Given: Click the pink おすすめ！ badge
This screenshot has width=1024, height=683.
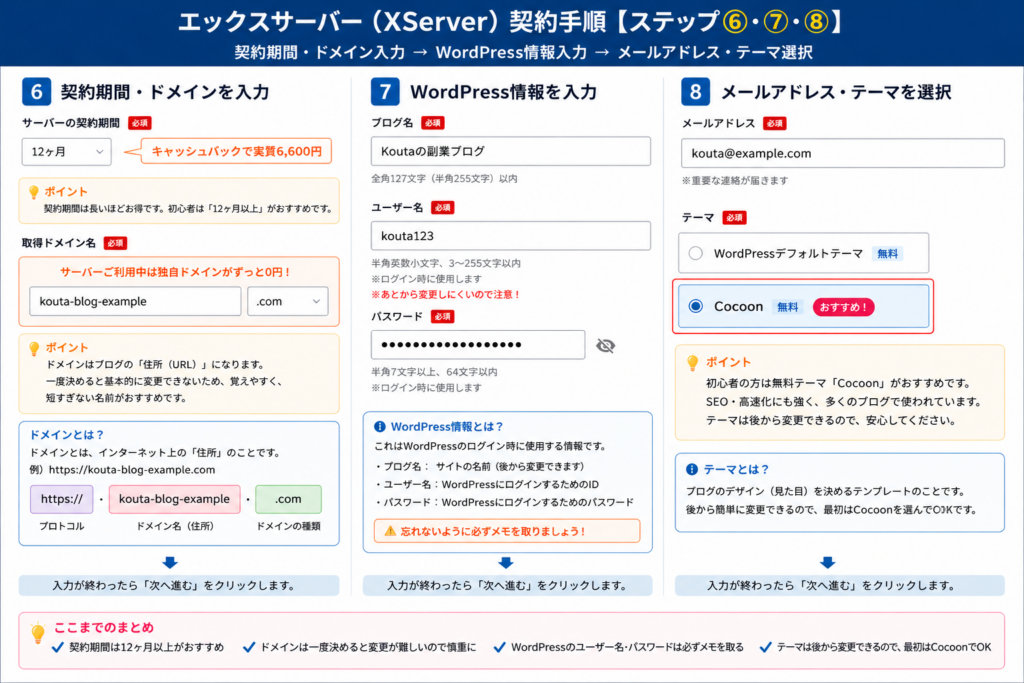Looking at the screenshot, I should pos(843,307).
